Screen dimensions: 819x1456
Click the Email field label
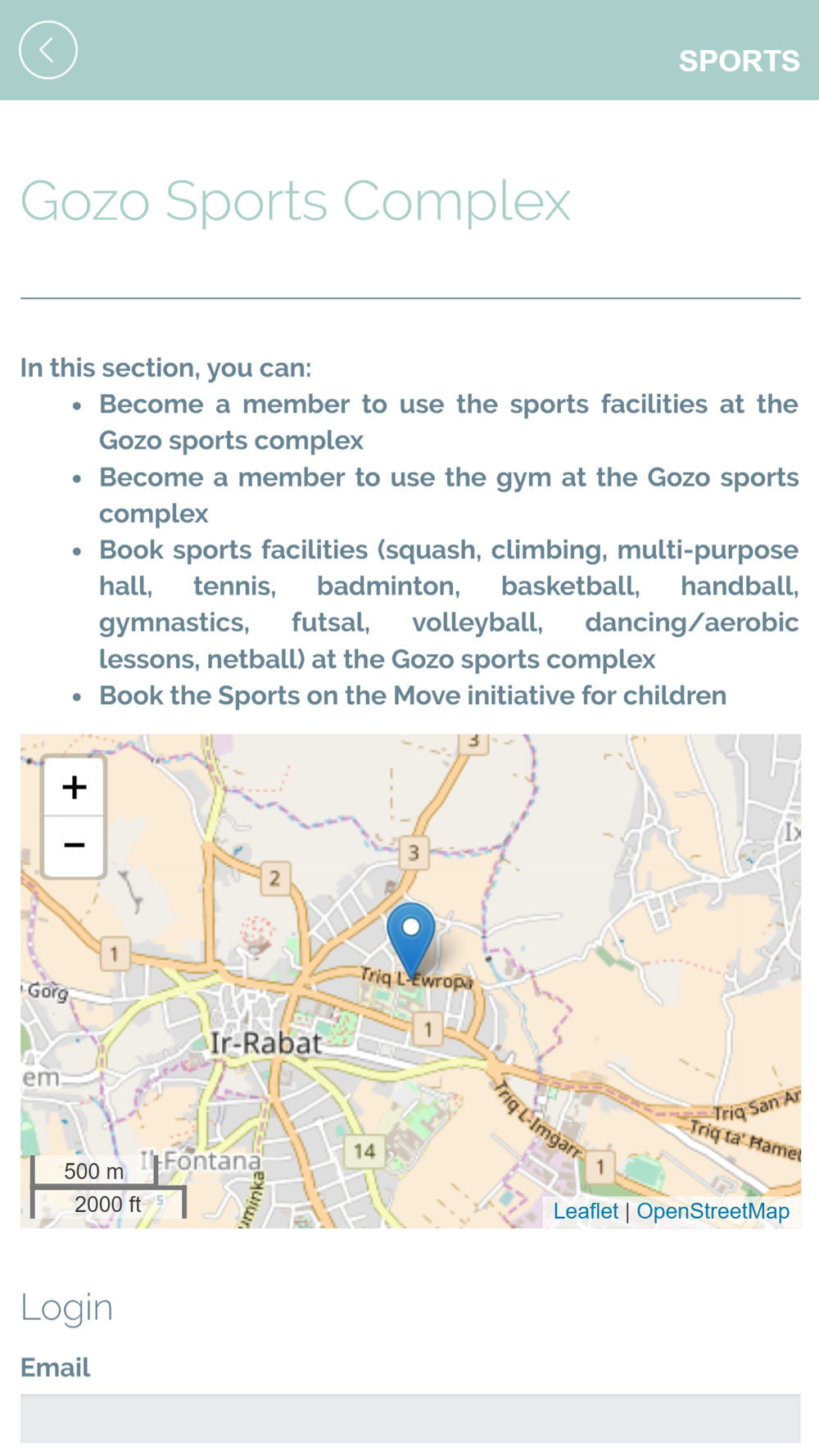tap(56, 1368)
